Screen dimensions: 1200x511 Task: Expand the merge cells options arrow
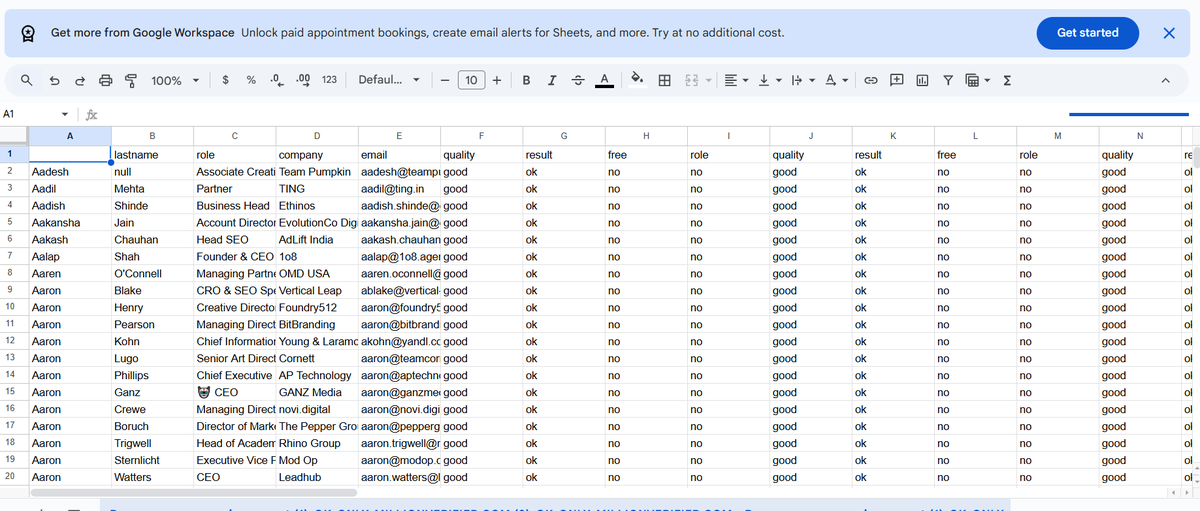710,80
